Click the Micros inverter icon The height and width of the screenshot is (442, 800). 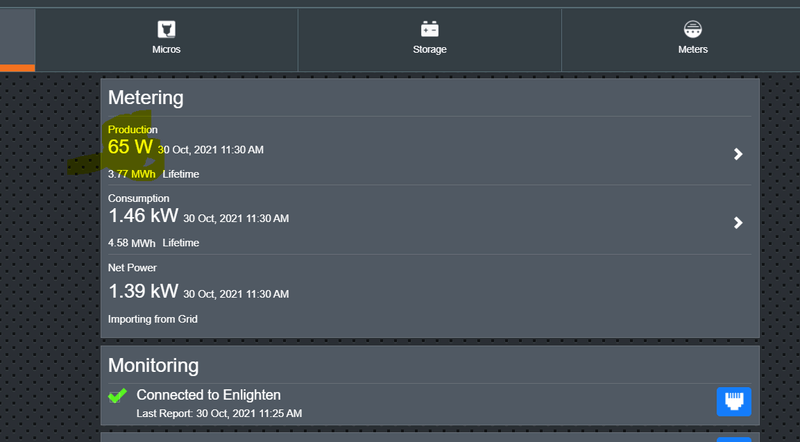167,29
